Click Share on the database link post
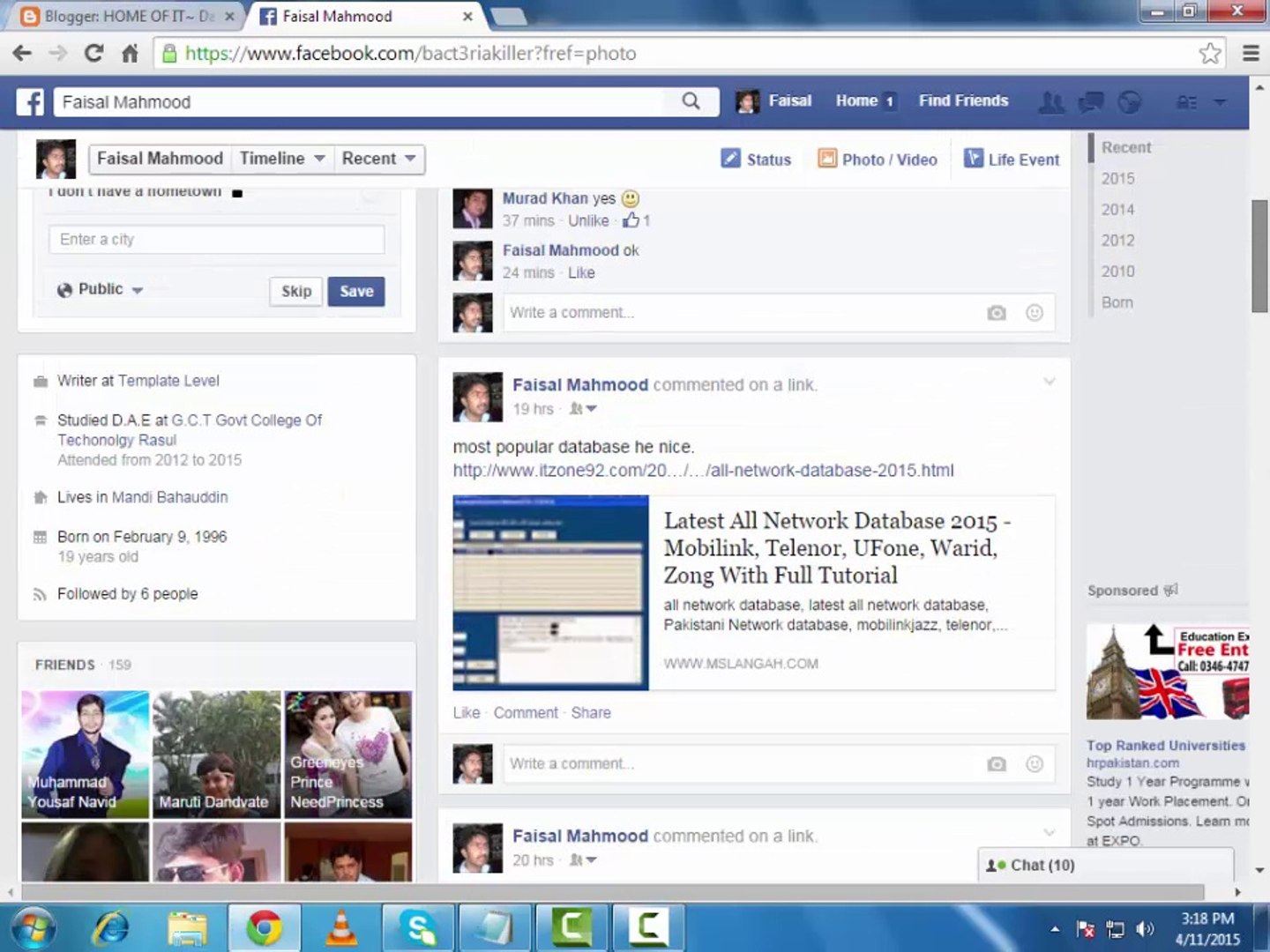Viewport: 1270px width, 952px height. [x=590, y=713]
